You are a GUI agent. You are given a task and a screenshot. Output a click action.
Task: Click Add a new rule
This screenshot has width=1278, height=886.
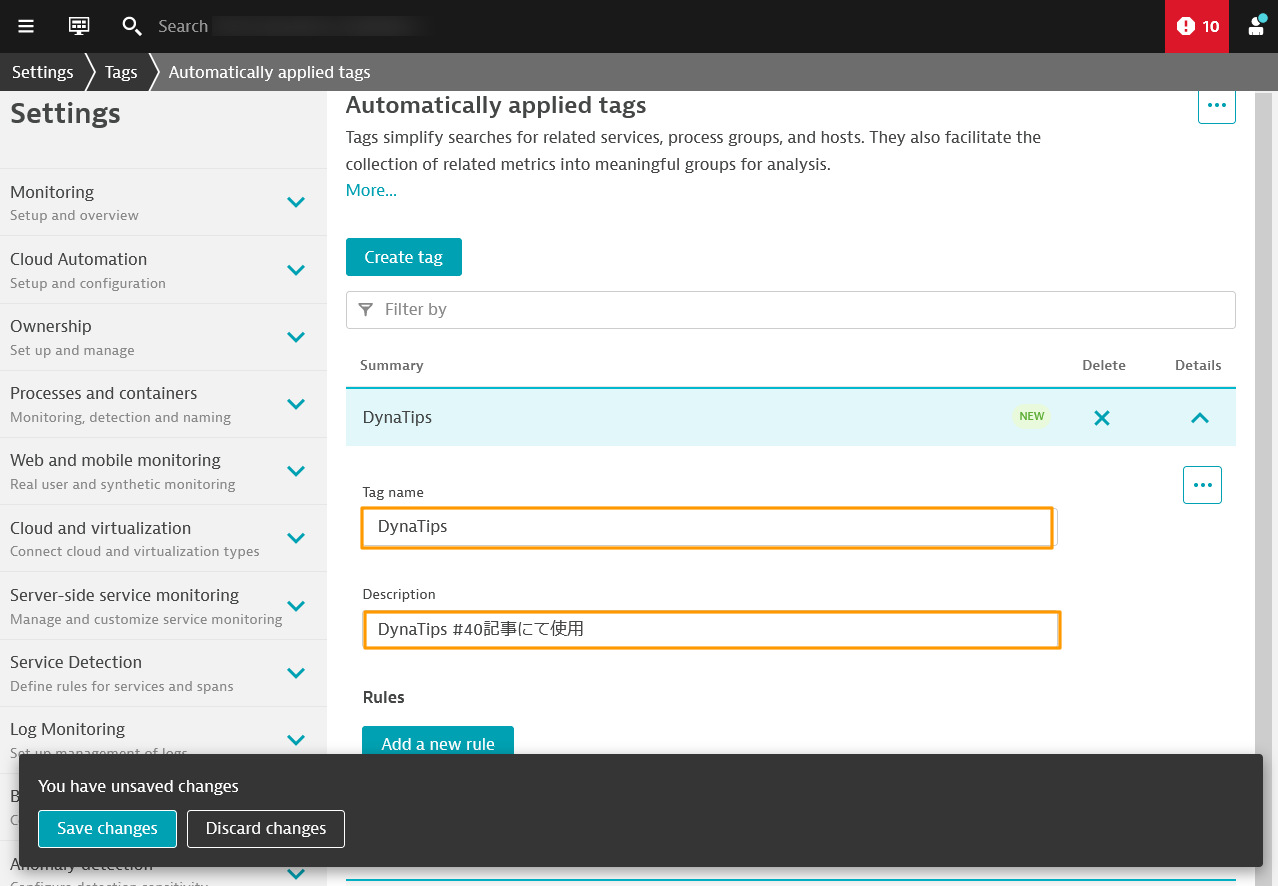pos(437,743)
